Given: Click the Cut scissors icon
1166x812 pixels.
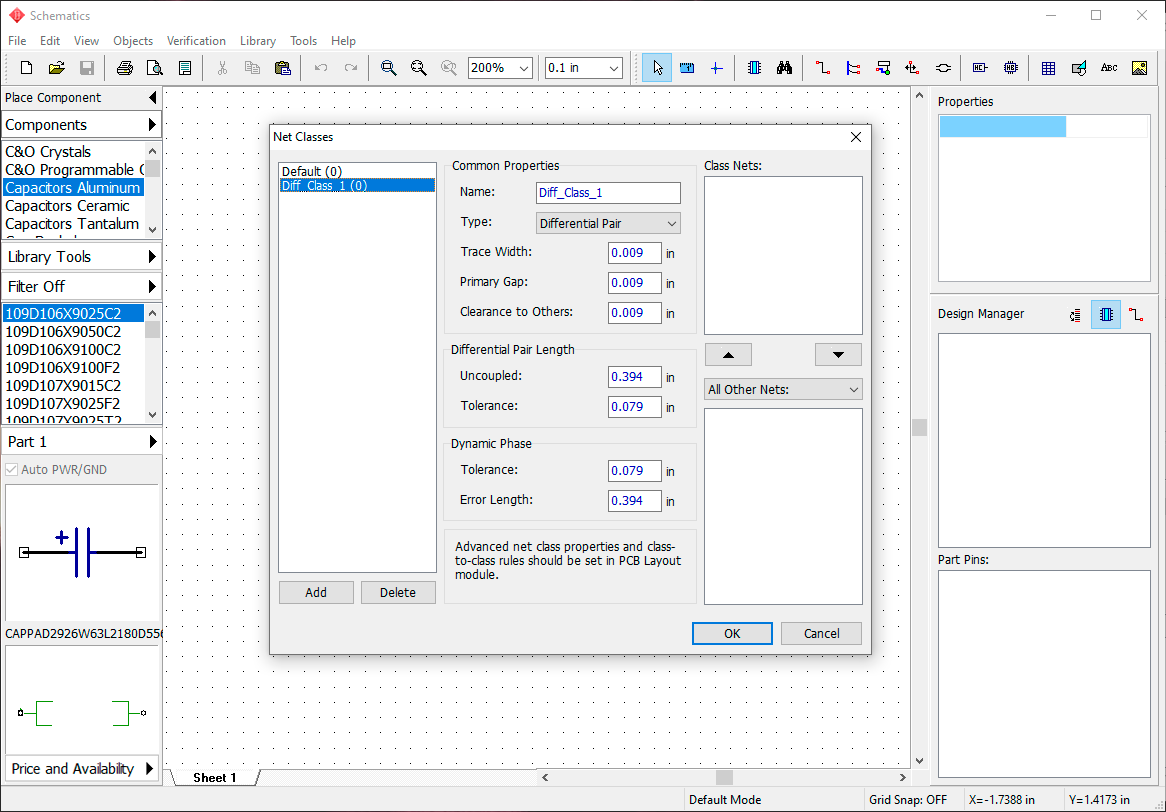Looking at the screenshot, I should pyautogui.click(x=222, y=68).
